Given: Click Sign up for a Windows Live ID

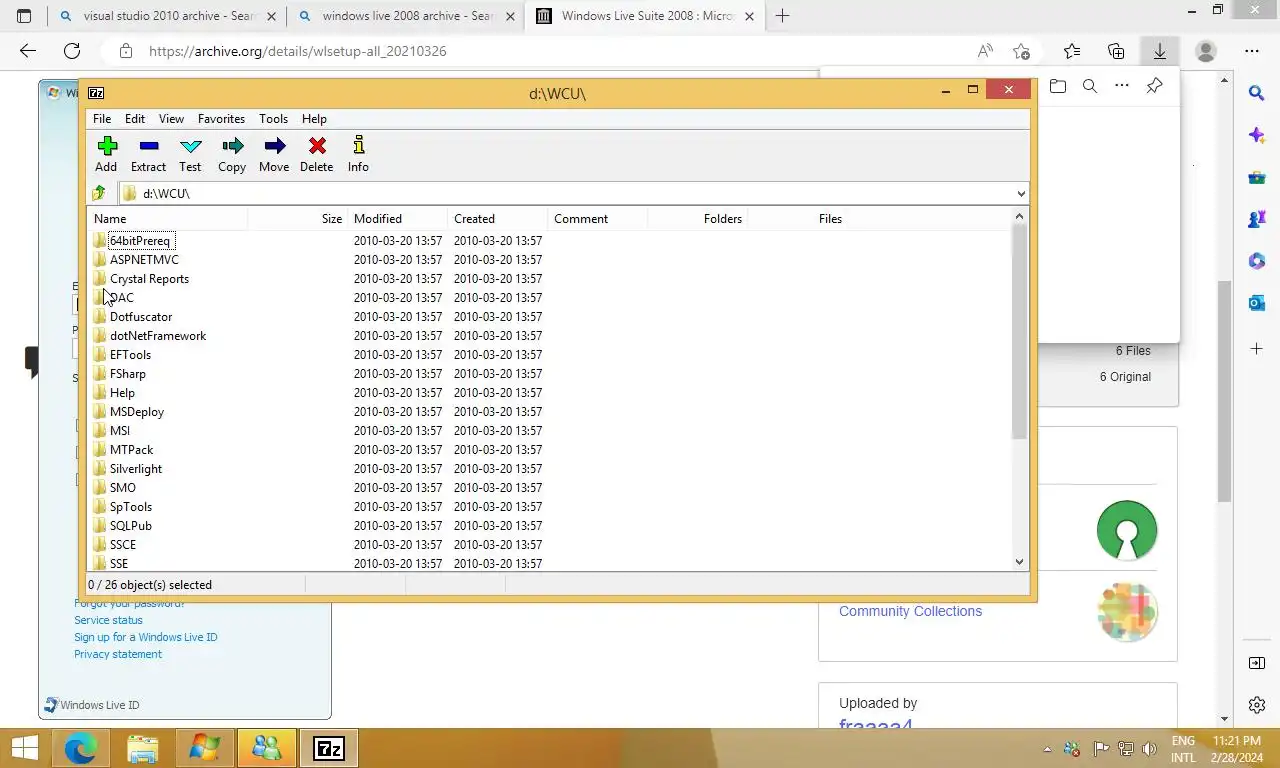Looking at the screenshot, I should tap(145, 637).
